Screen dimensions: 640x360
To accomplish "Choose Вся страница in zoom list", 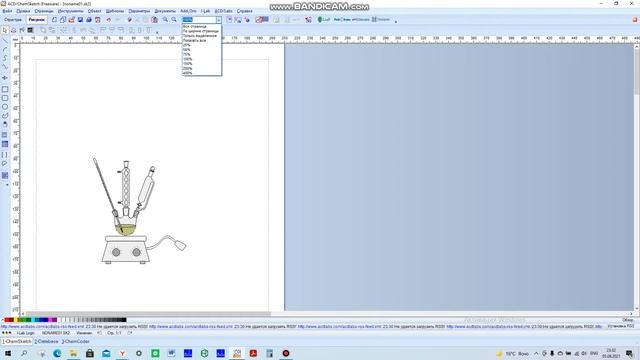I will tap(202, 27).
